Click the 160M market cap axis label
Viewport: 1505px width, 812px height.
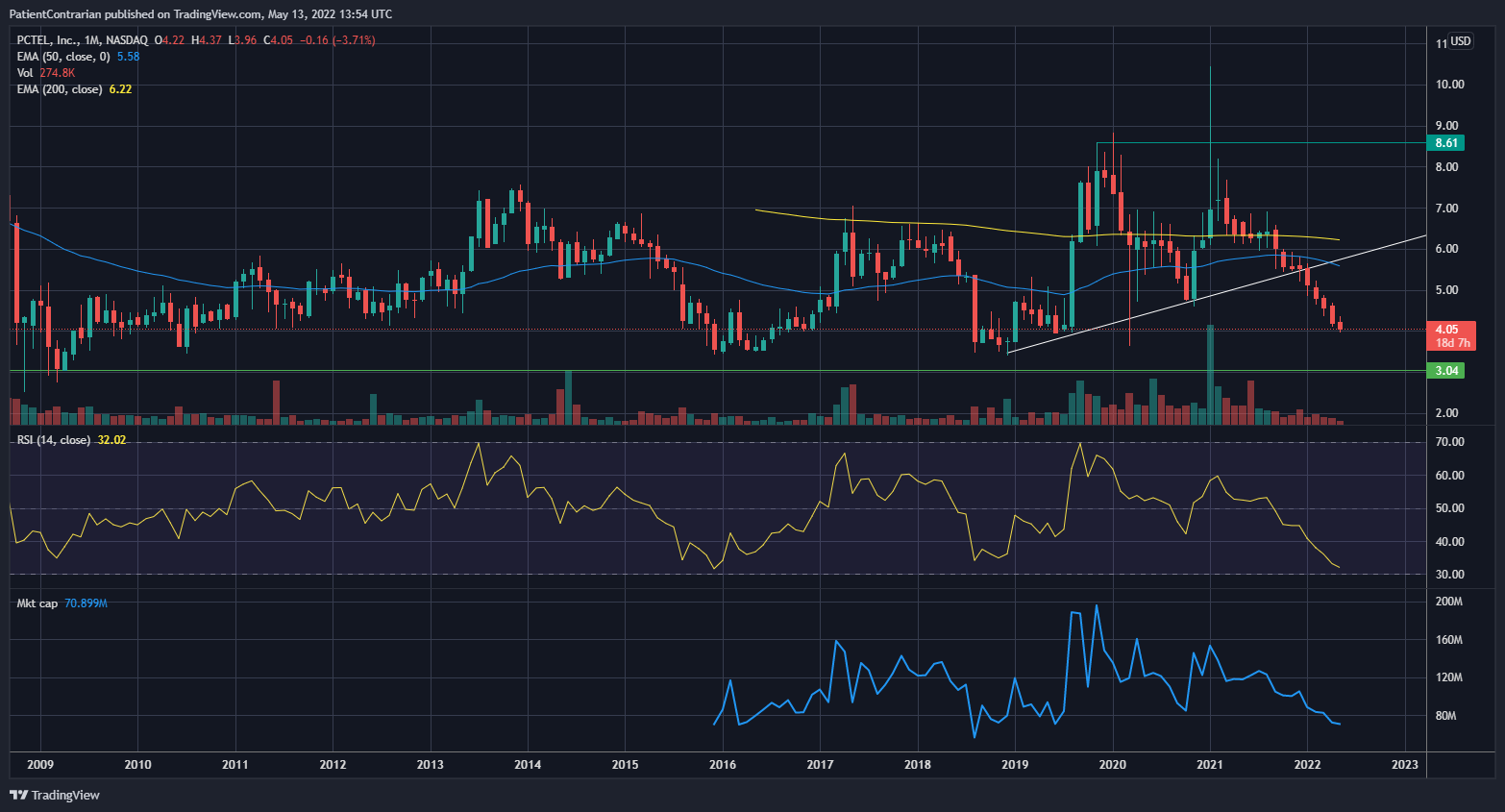1449,640
